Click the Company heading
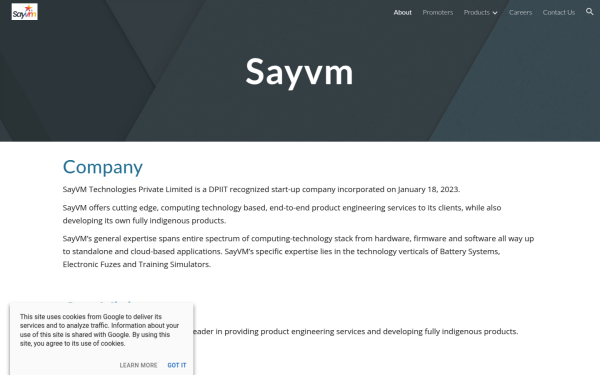 coord(103,167)
